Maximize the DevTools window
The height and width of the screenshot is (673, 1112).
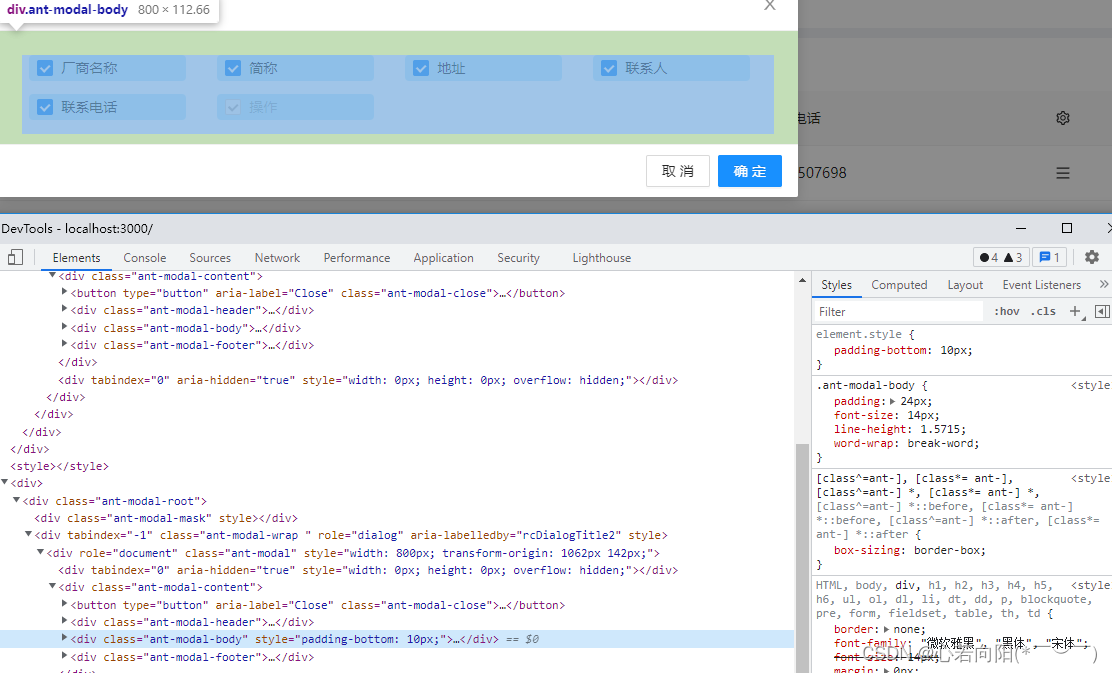(1067, 228)
